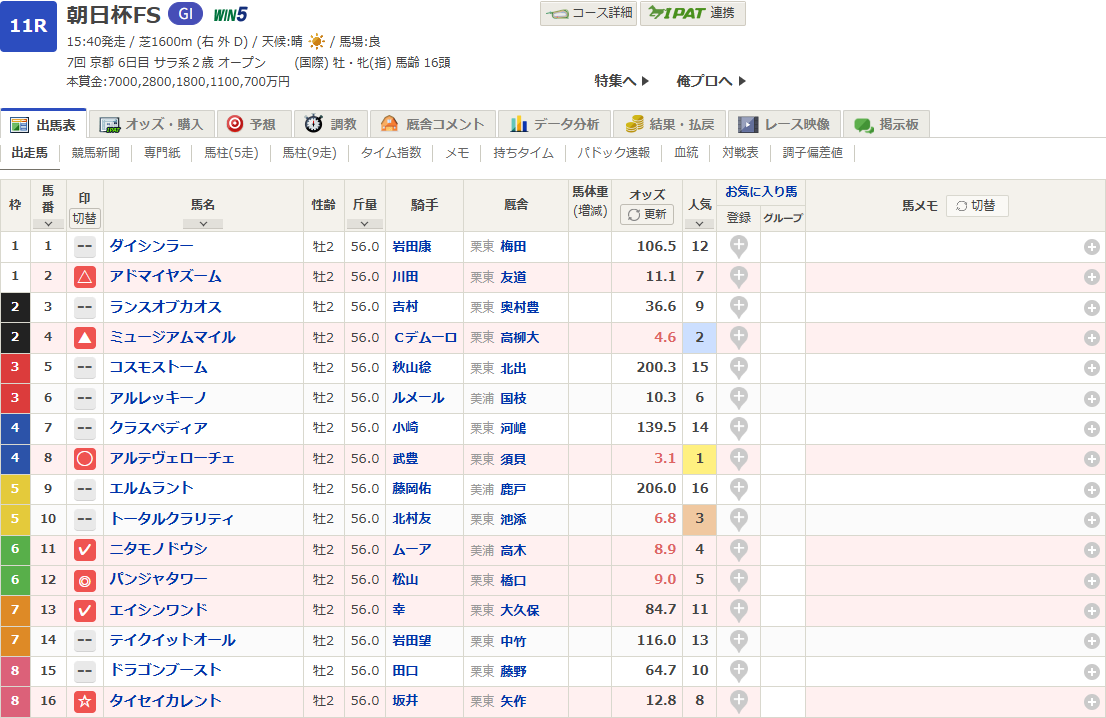Image resolution: width=1106 pixels, height=718 pixels.
Task: Click the コース詳細 button
Action: coord(588,13)
